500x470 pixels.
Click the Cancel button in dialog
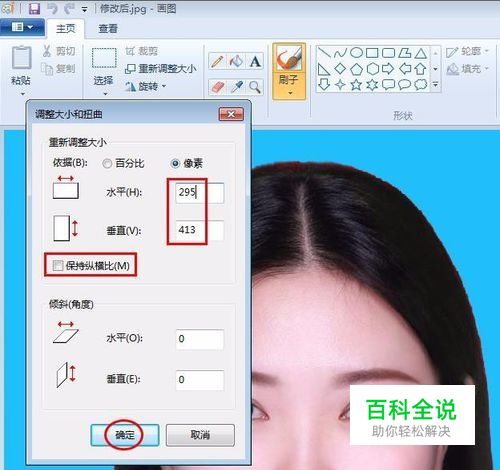[200, 435]
